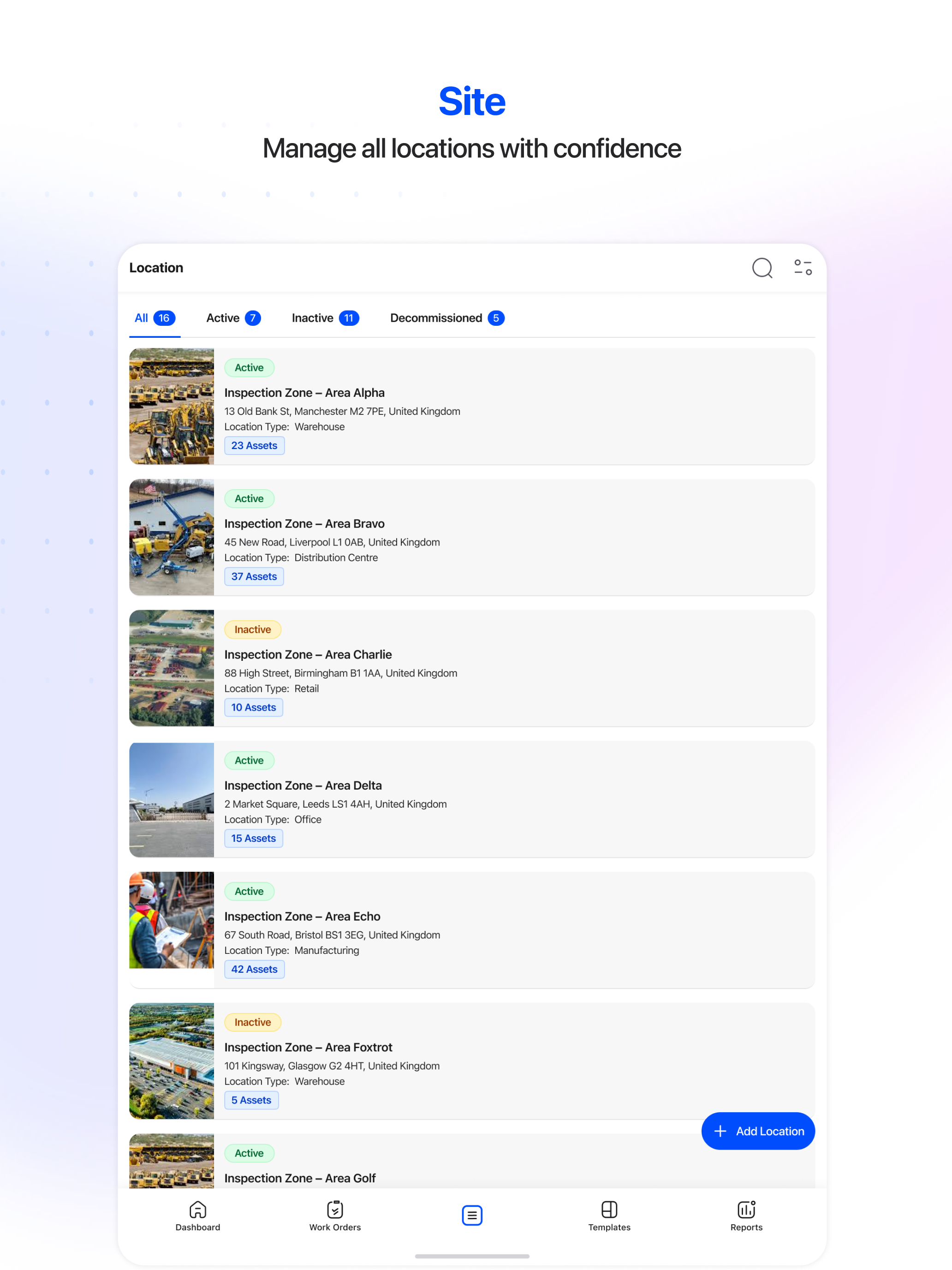This screenshot has height=1270, width=952.
Task: Click Location Type: Distribution Centre text
Action: pos(301,557)
